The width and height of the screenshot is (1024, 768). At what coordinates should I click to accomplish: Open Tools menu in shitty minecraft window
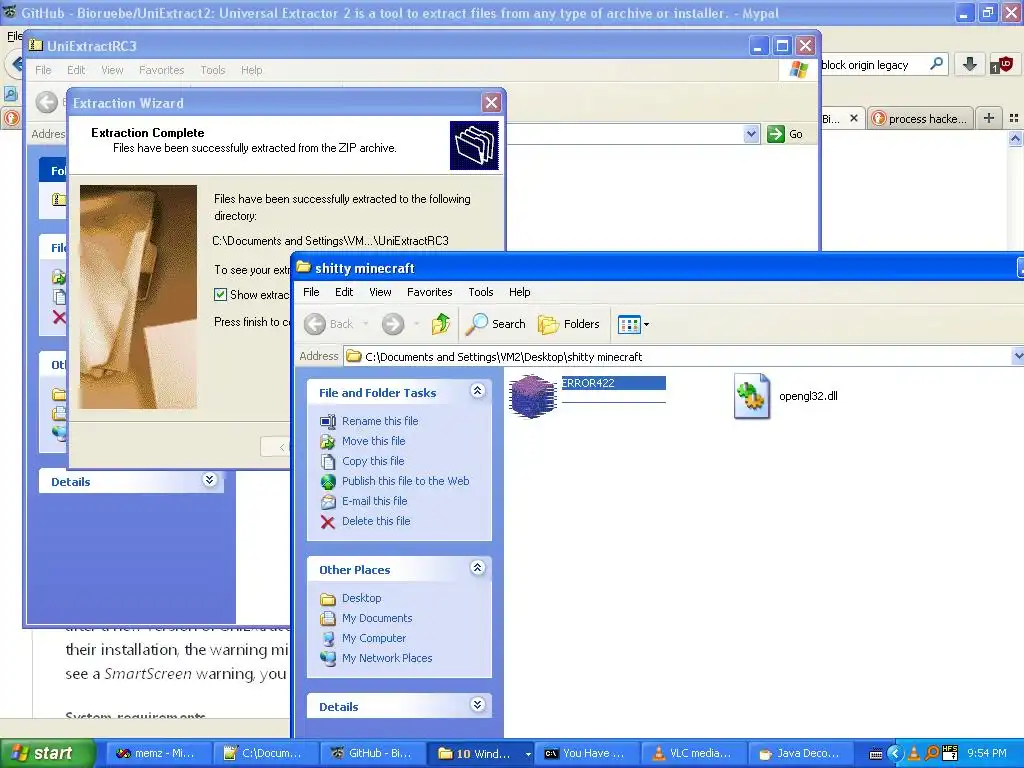pyautogui.click(x=481, y=292)
